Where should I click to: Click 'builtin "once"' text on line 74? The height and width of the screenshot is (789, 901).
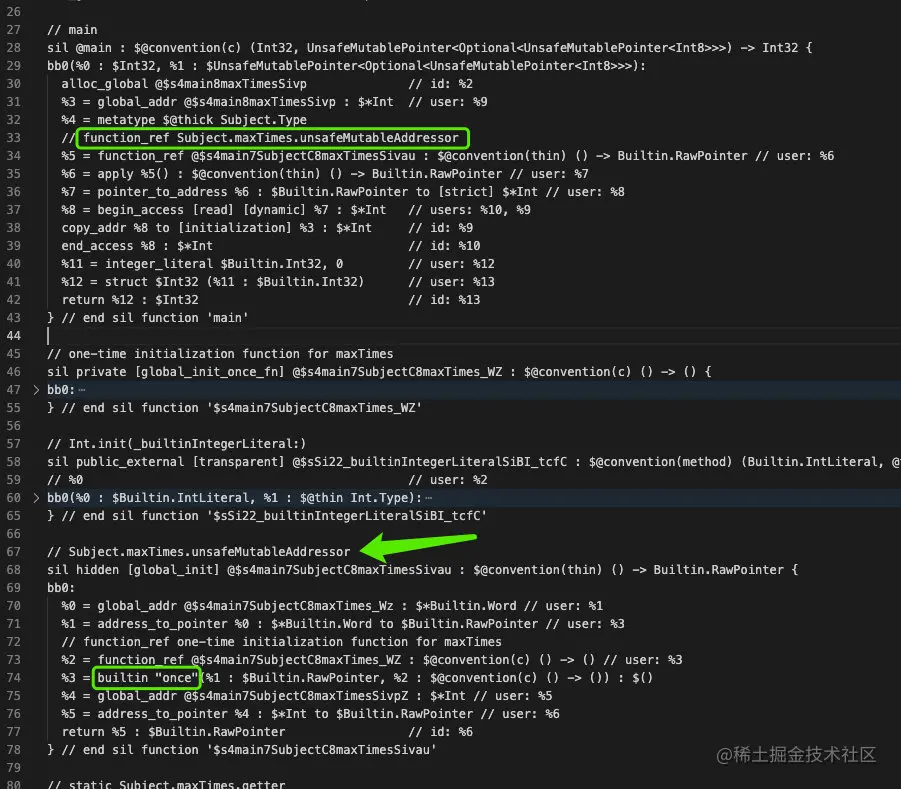tap(148, 678)
